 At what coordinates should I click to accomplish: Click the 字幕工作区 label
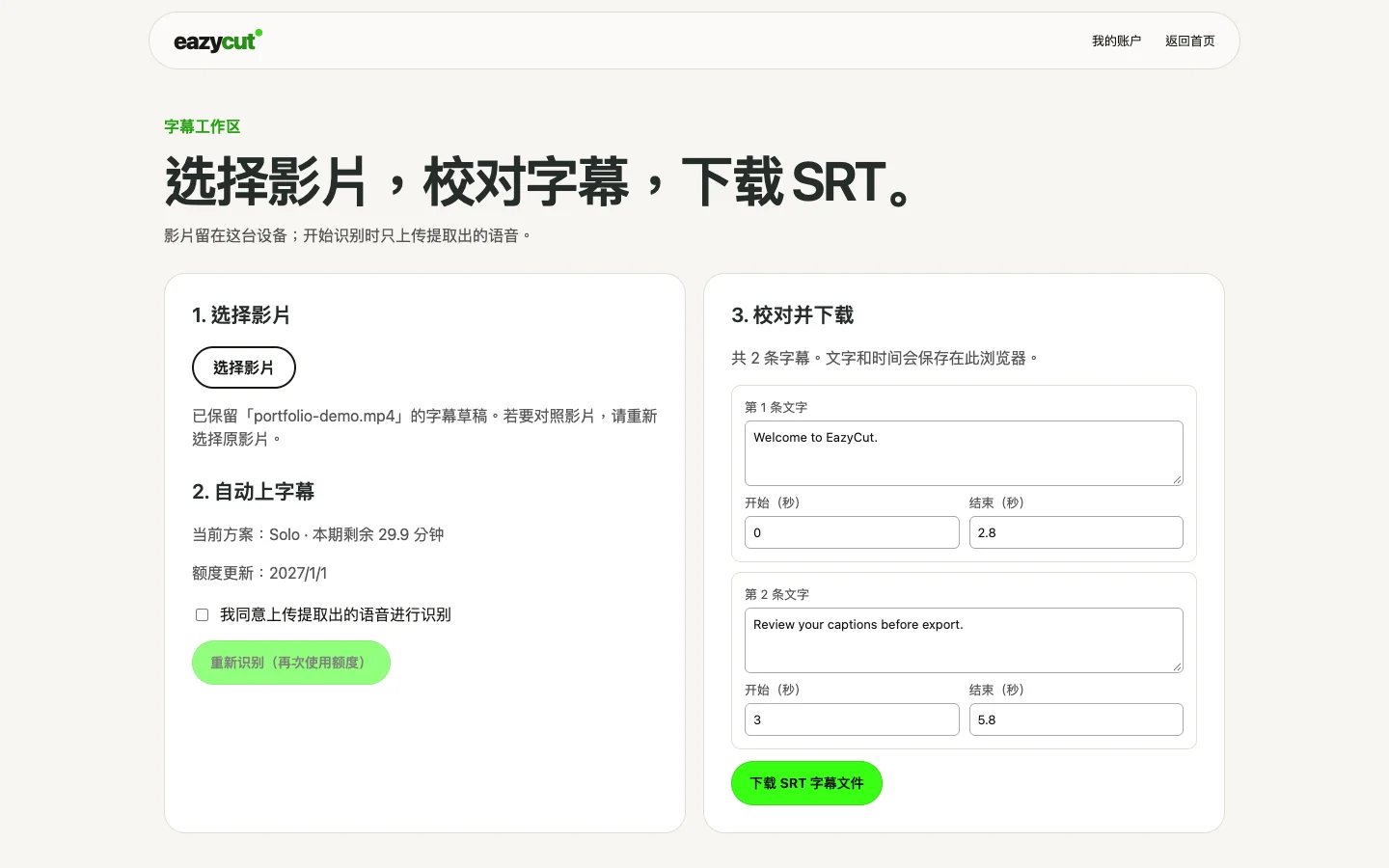pyautogui.click(x=203, y=126)
